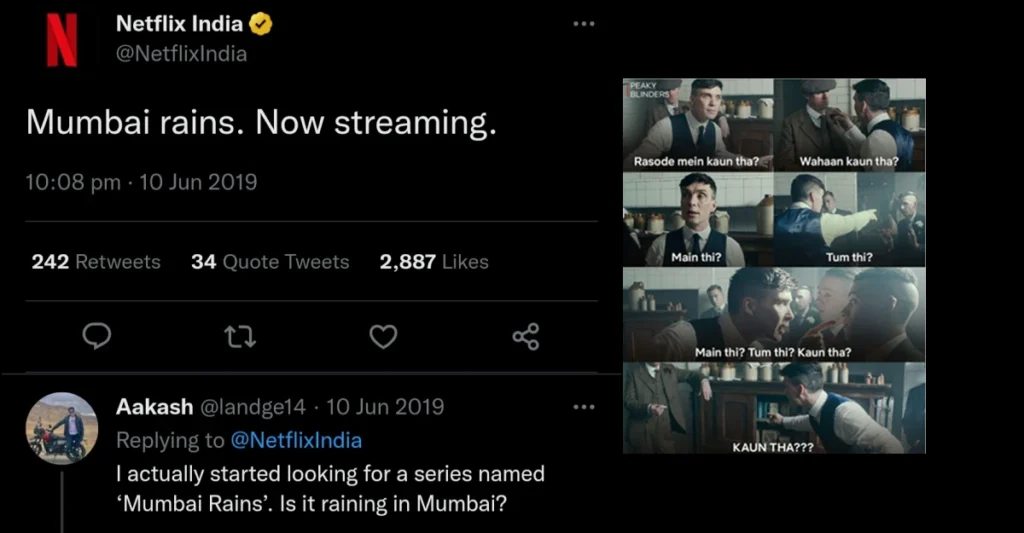The width and height of the screenshot is (1024, 533).
Task: Share the Netflix India tweet
Action: (x=526, y=337)
